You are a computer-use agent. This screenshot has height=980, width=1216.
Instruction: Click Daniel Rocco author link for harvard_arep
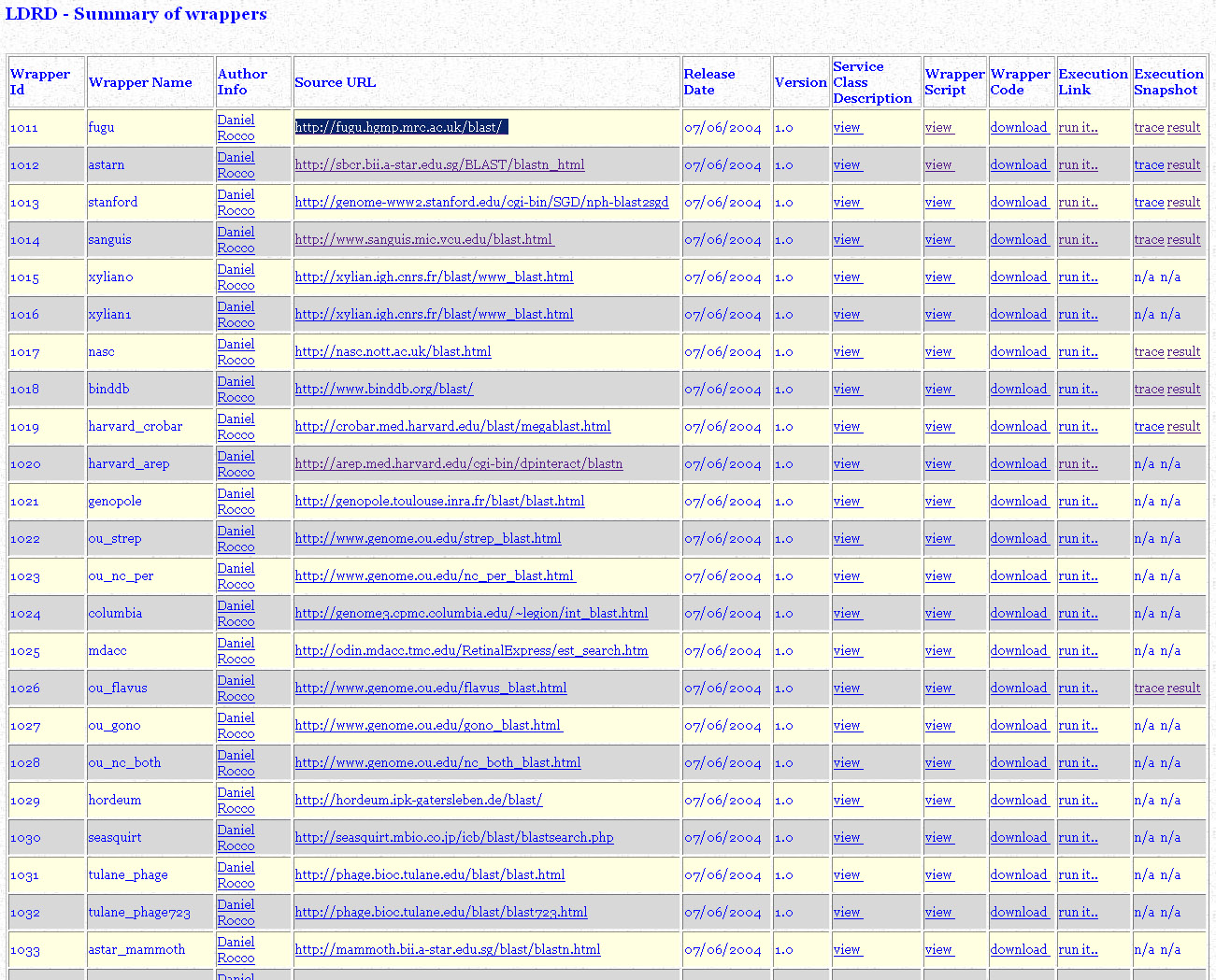(236, 463)
